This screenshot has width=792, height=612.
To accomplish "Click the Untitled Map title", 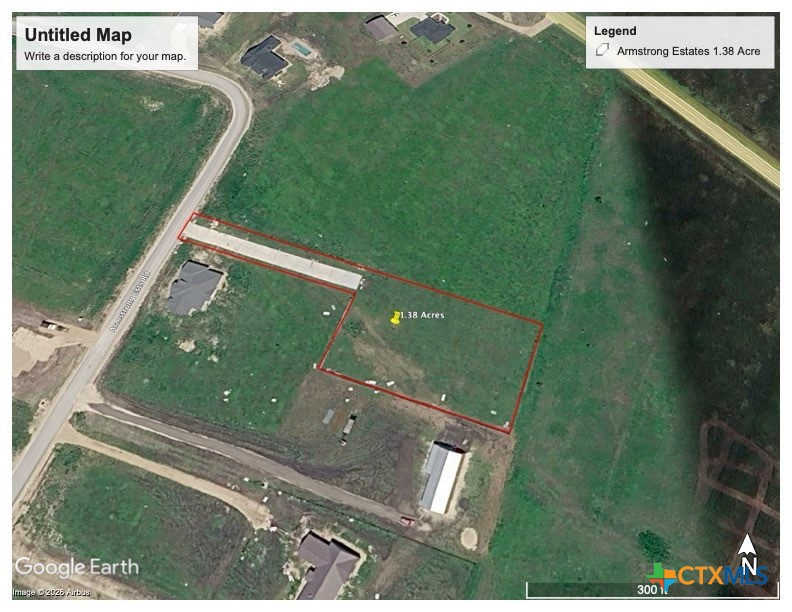I will (78, 35).
